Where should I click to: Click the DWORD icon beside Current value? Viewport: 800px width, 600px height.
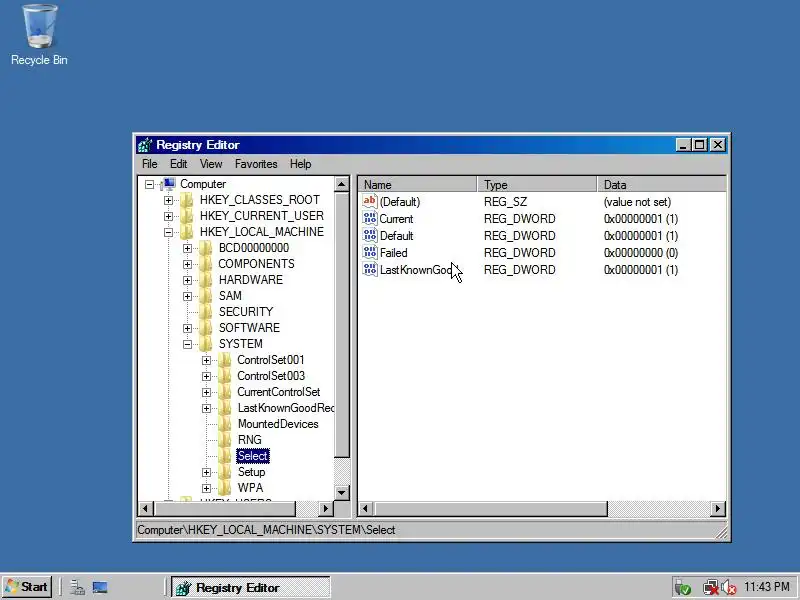370,218
